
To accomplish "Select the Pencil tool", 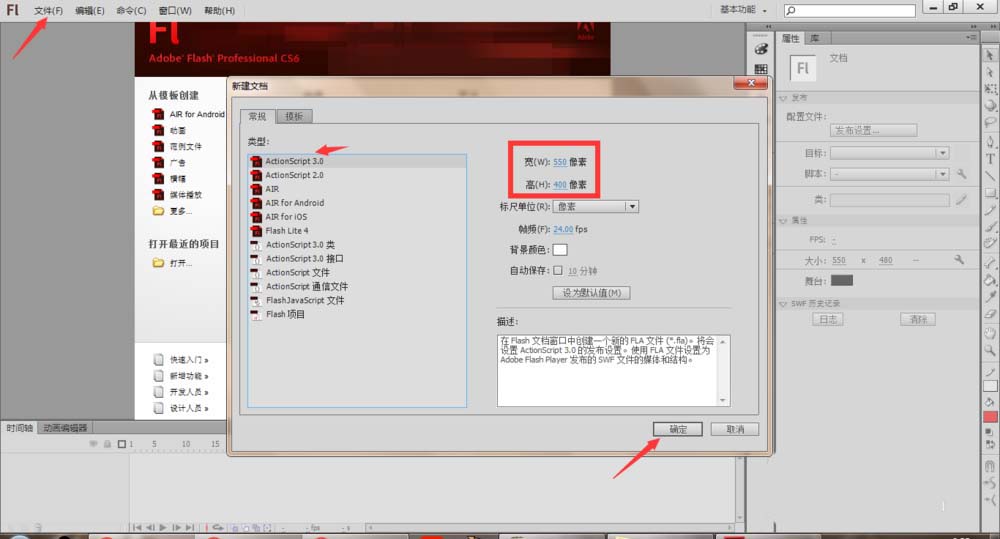I will tap(990, 210).
